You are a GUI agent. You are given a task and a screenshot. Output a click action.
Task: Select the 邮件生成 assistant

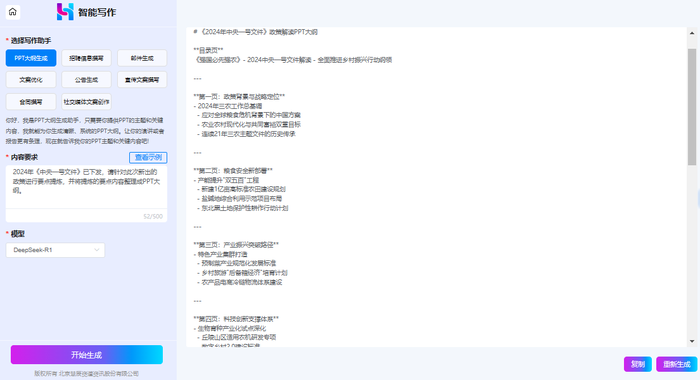[142, 58]
